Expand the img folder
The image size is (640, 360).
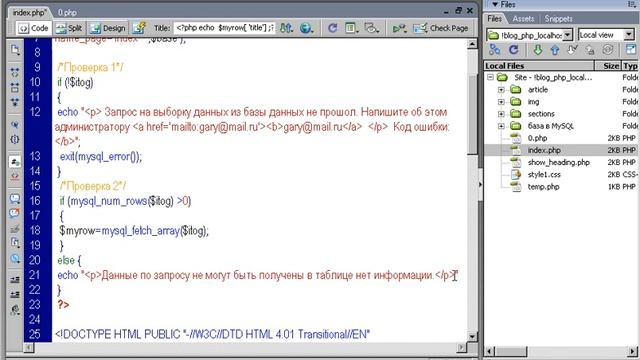501,102
